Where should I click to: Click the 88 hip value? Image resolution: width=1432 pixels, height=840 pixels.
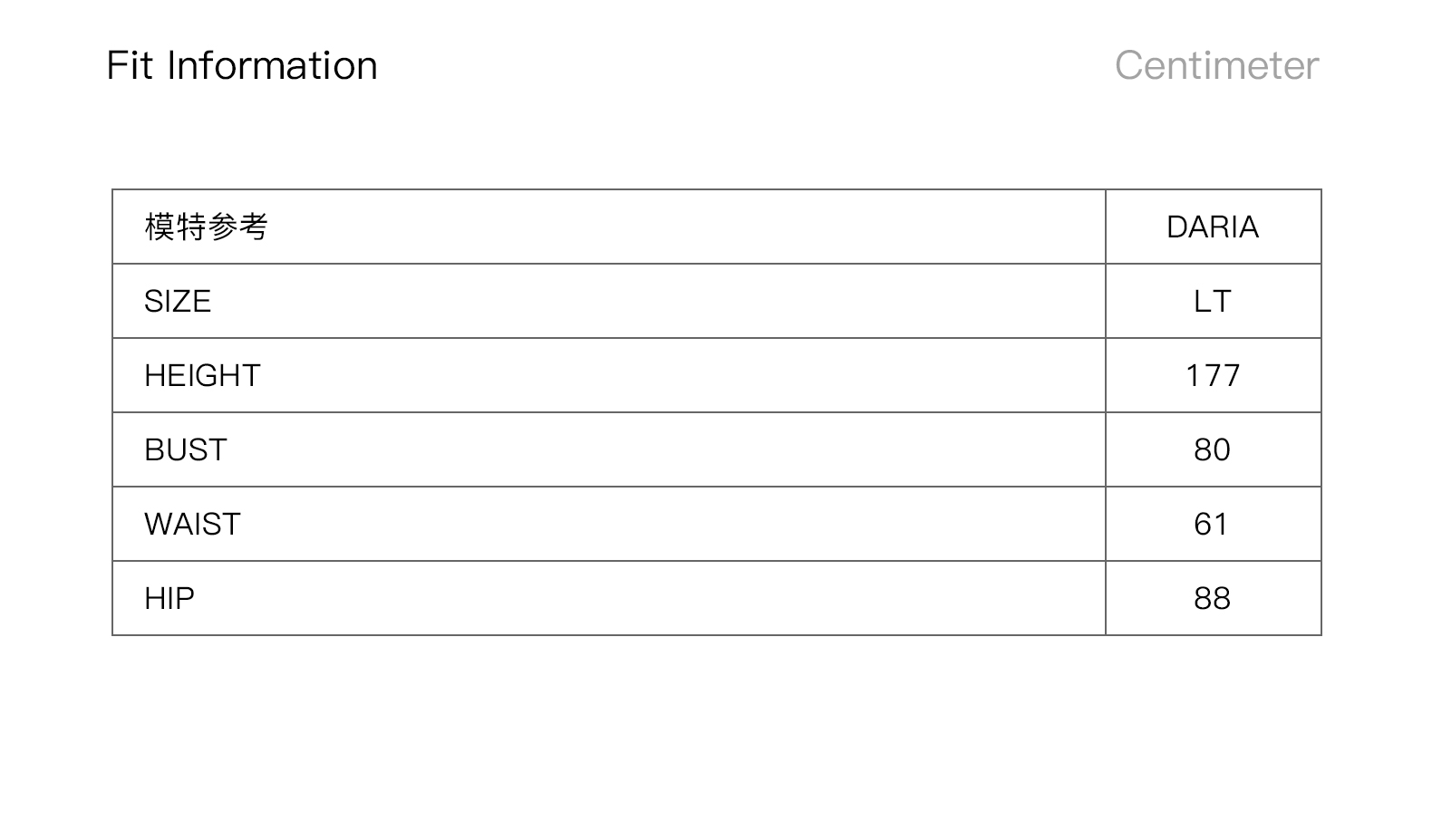tap(1213, 598)
